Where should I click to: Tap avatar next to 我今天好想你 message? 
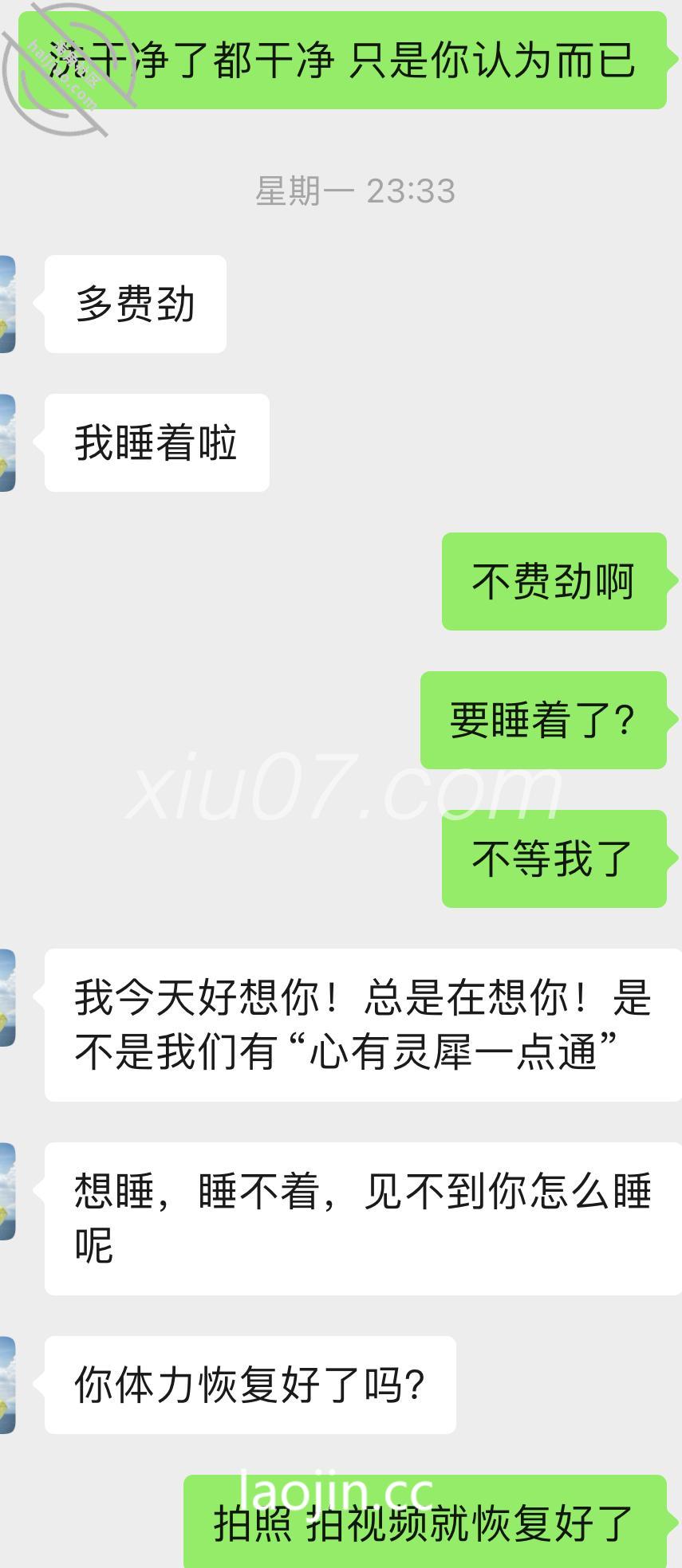[7, 997]
